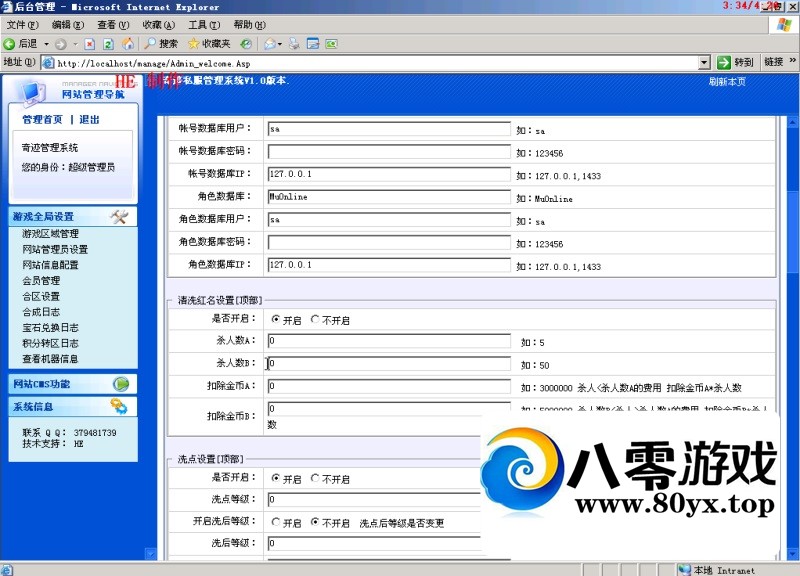Screen dimensions: 800x576
Task: Open the address bar dropdown arrow
Action: [704, 63]
